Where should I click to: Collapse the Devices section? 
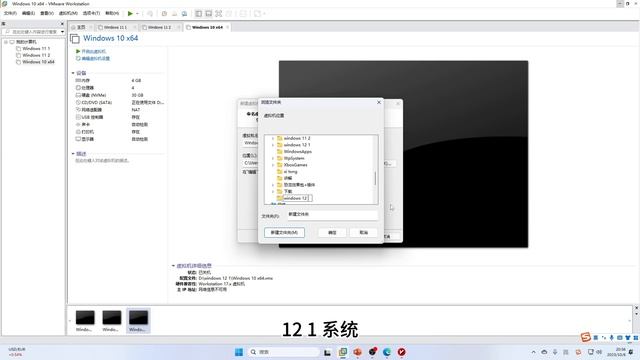pos(73,73)
